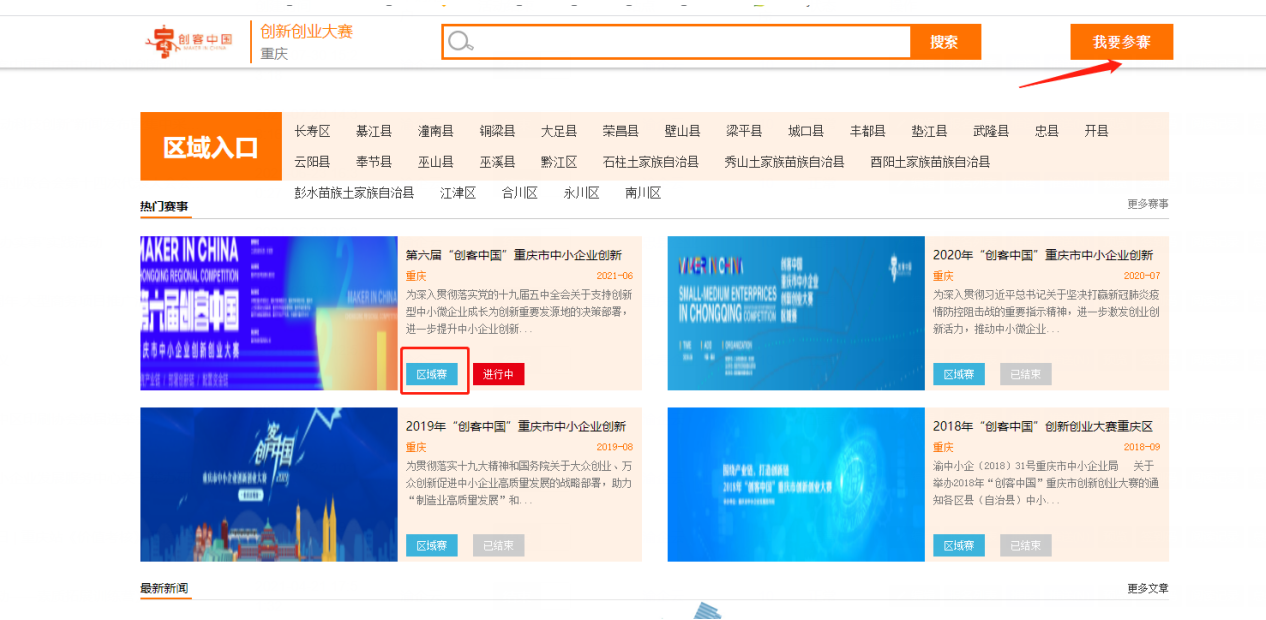Select 城口县 region

(x=806, y=131)
